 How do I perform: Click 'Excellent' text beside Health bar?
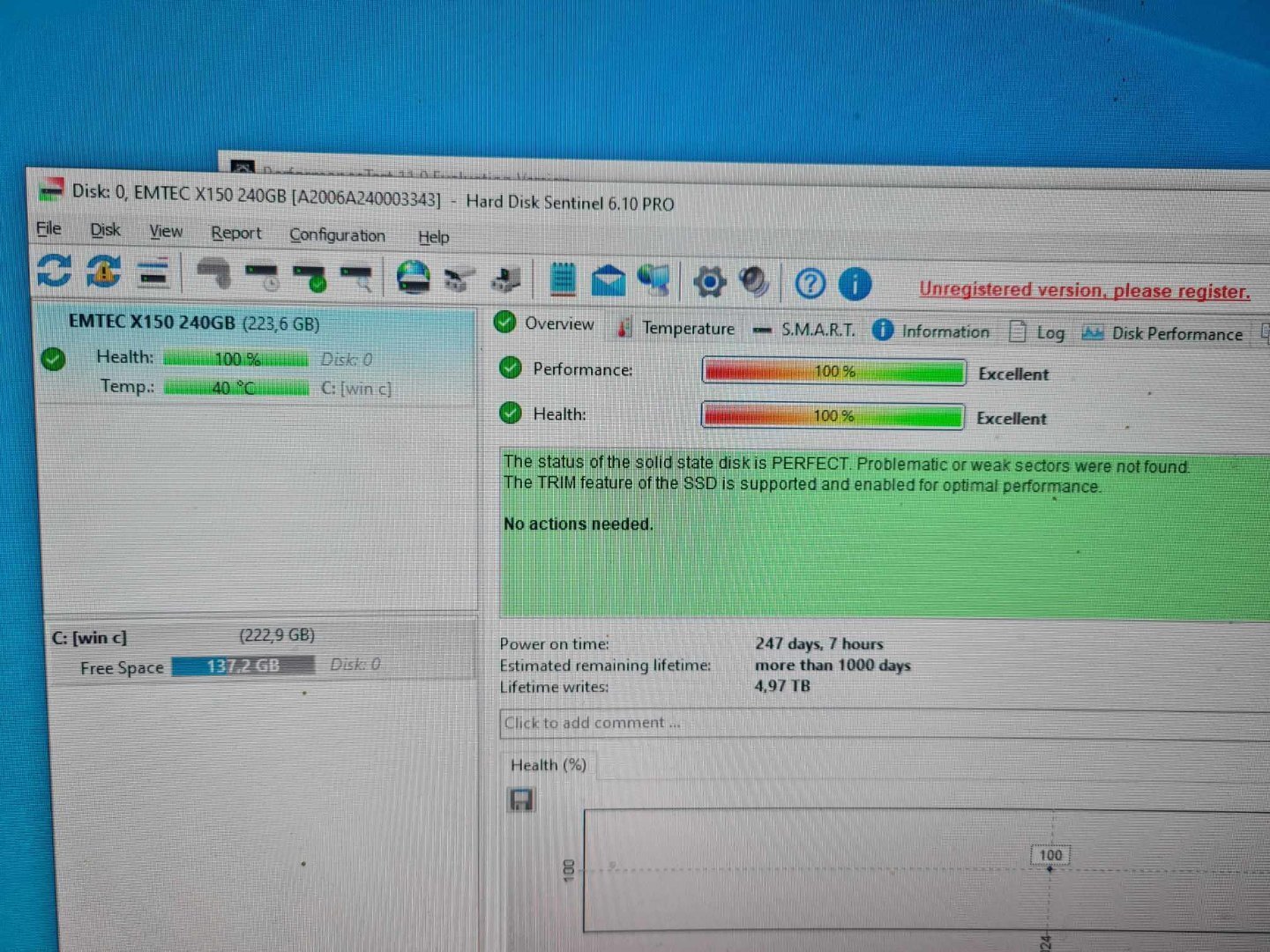coord(1012,419)
